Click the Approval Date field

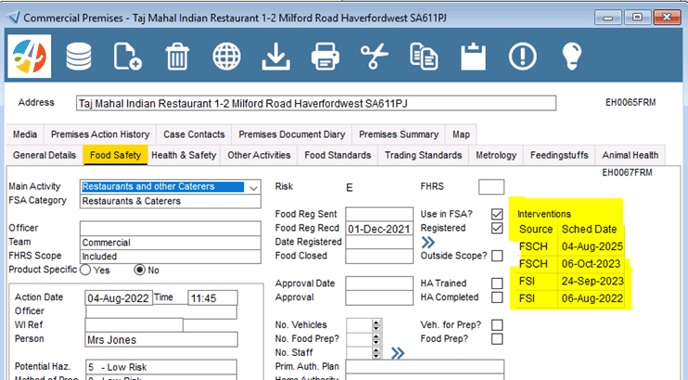coord(379,283)
